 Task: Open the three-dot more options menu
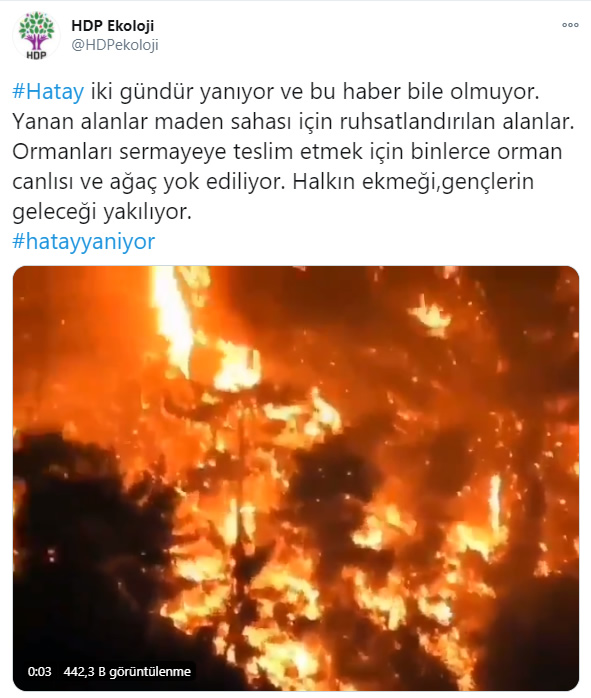[x=570, y=25]
